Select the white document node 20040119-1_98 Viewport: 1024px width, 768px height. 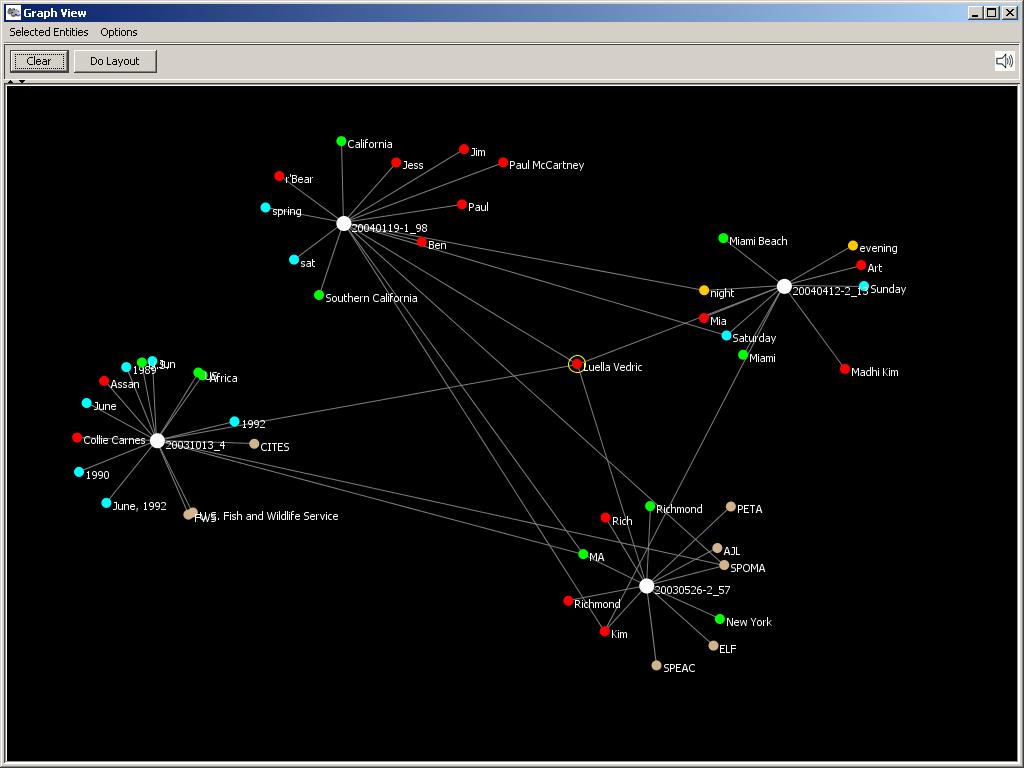click(x=344, y=224)
